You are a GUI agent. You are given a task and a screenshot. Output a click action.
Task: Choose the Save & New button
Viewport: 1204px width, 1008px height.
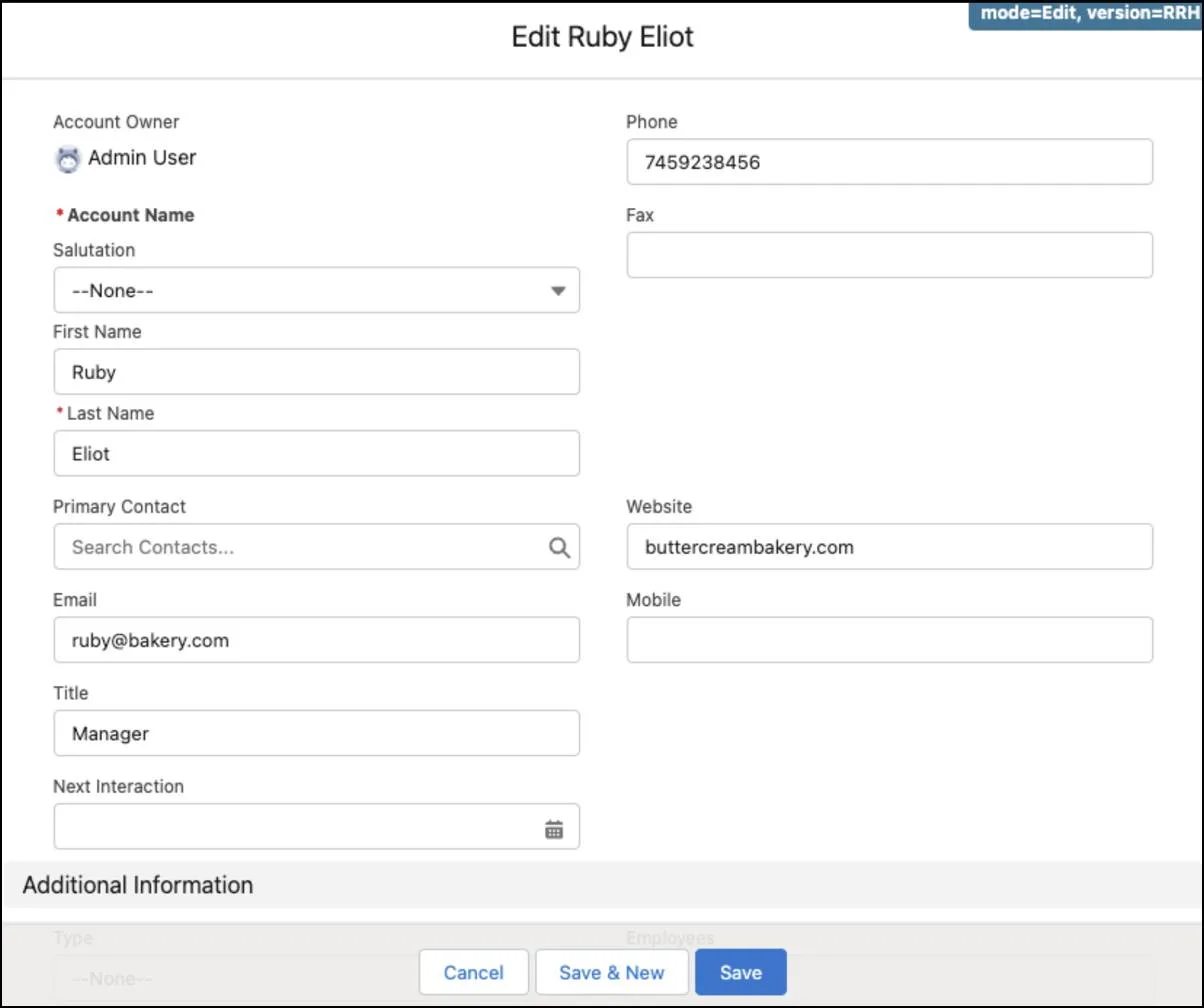[x=612, y=973]
